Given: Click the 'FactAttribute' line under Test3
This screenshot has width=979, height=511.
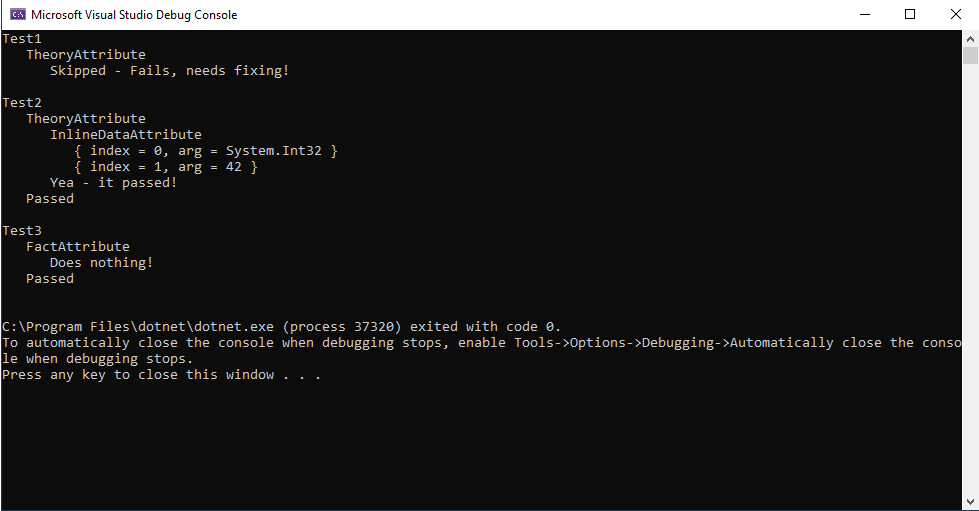Looking at the screenshot, I should coord(77,246).
